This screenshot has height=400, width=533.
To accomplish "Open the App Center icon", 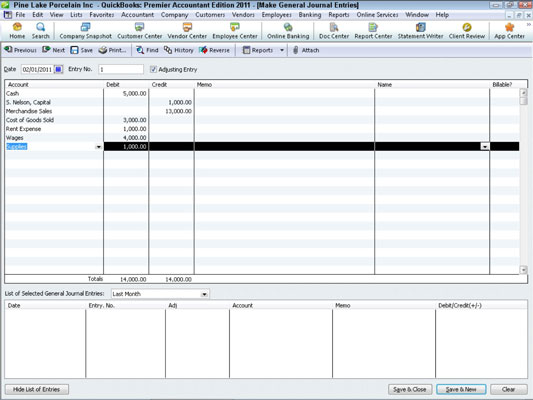I will click(509, 27).
